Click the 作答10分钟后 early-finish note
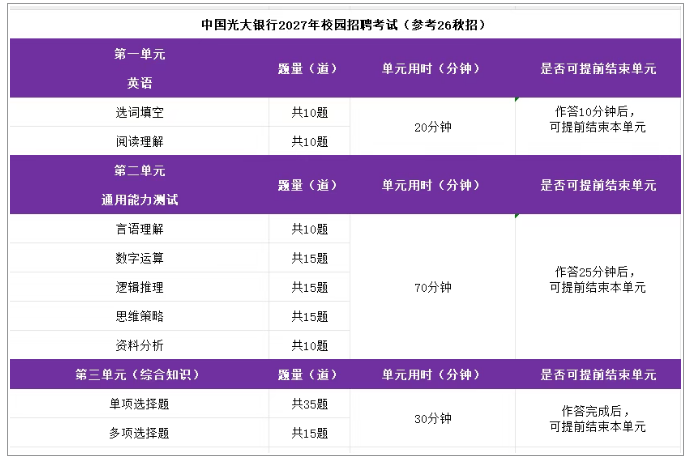The height and width of the screenshot is (463, 690). click(x=597, y=119)
